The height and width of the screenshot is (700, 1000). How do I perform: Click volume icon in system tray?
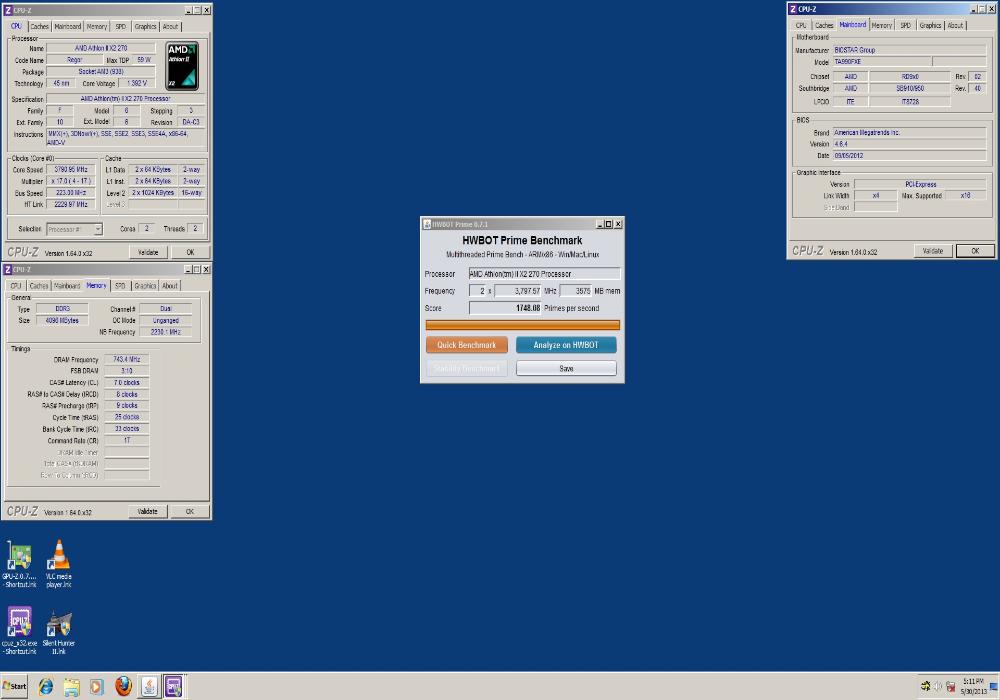[938, 687]
